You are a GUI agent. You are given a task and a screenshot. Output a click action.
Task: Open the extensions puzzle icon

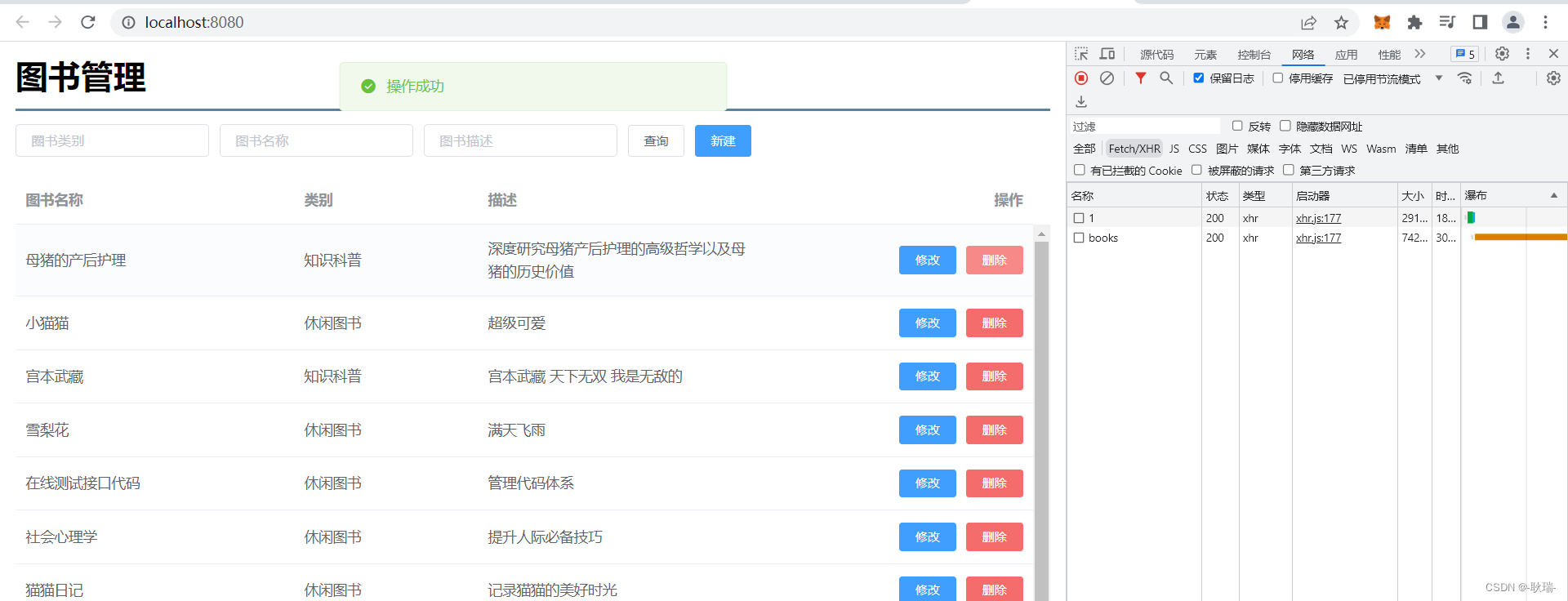click(x=1414, y=22)
